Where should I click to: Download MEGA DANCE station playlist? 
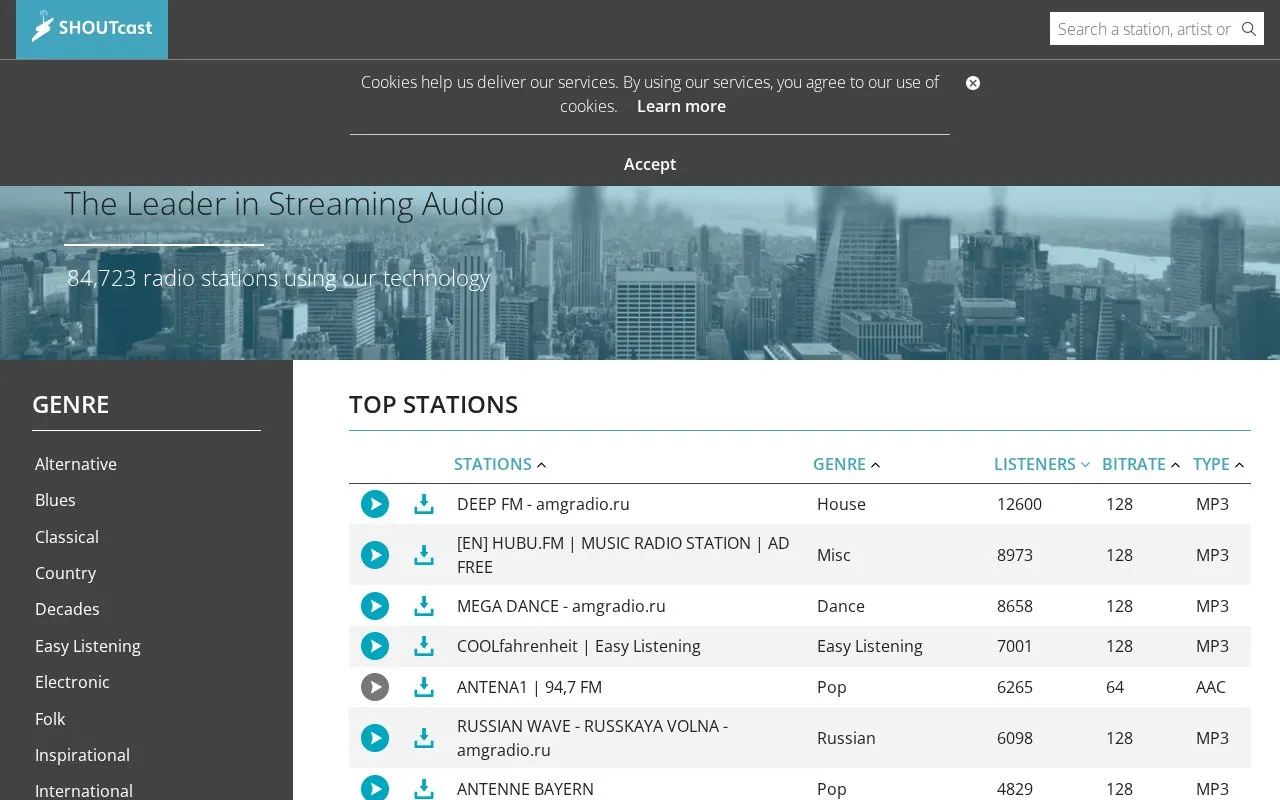[424, 606]
